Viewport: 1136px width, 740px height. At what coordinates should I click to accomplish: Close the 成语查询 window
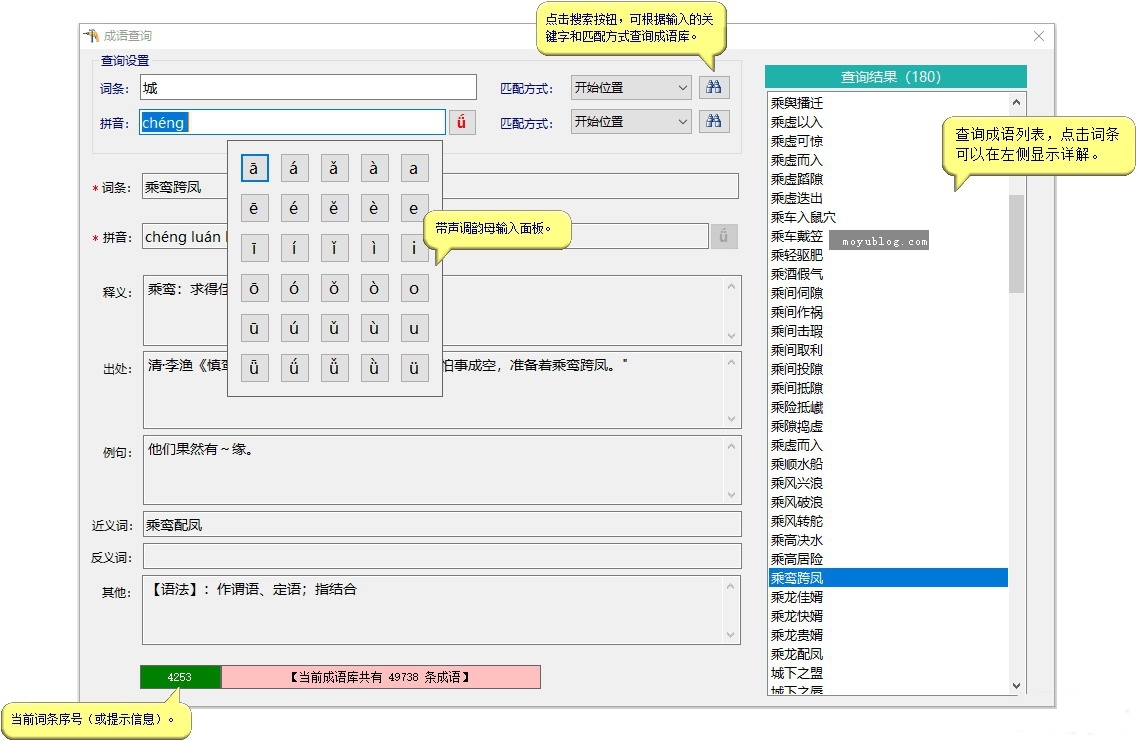(x=1039, y=36)
